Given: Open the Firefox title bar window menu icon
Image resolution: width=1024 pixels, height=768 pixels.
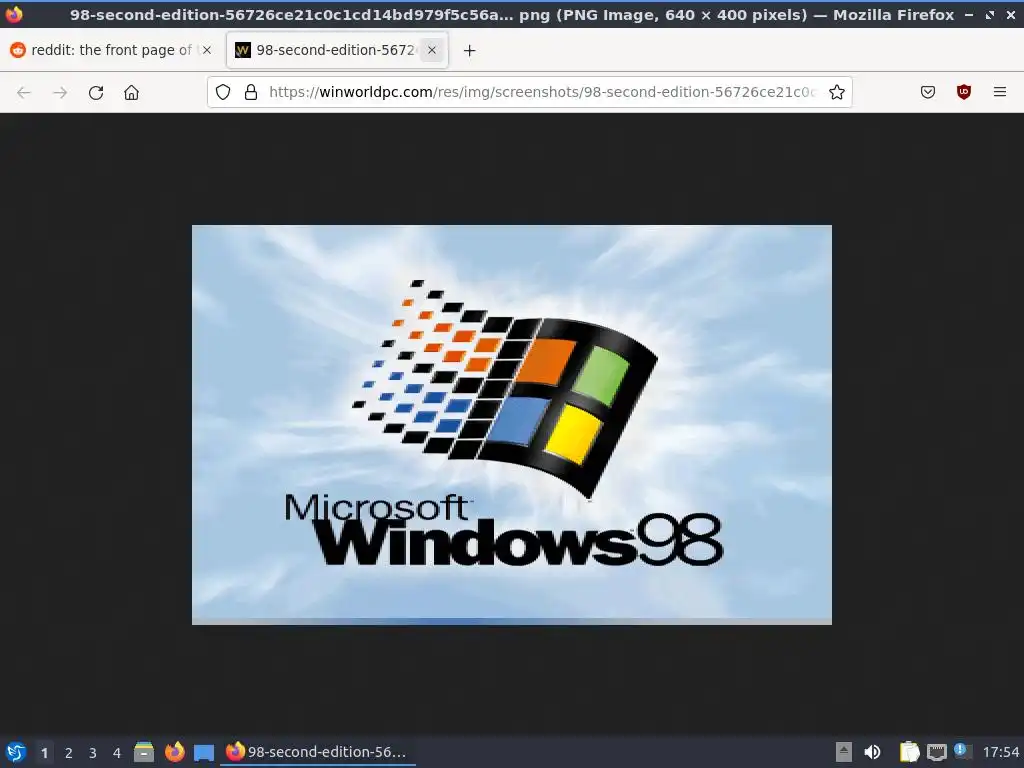Looking at the screenshot, I should 14,14.
